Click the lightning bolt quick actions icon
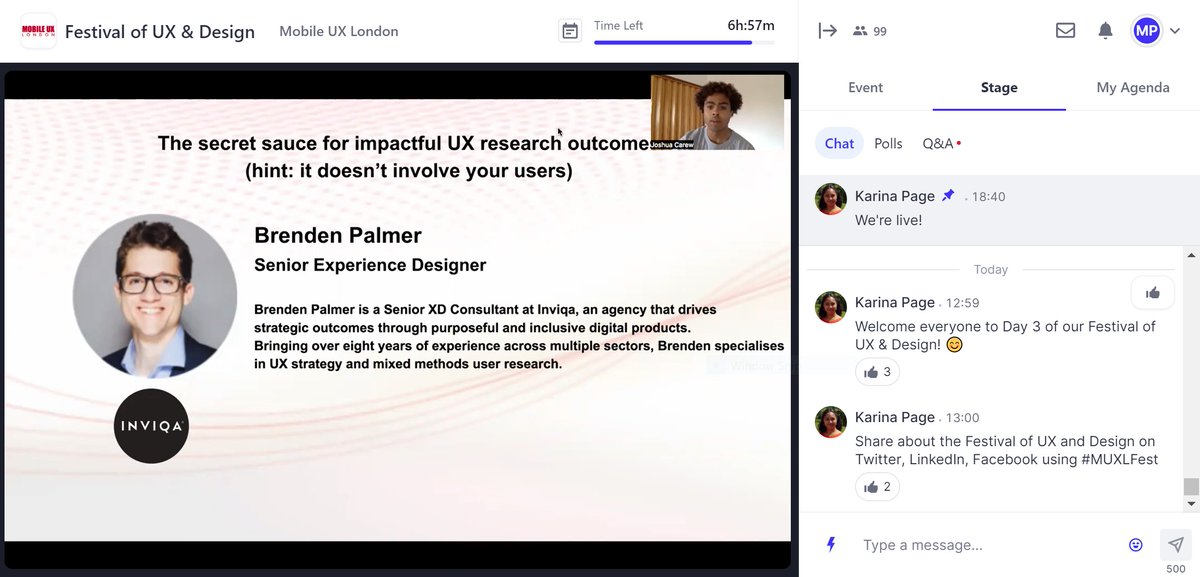Screen dimensions: 1200x577 pyautogui.click(x=830, y=545)
